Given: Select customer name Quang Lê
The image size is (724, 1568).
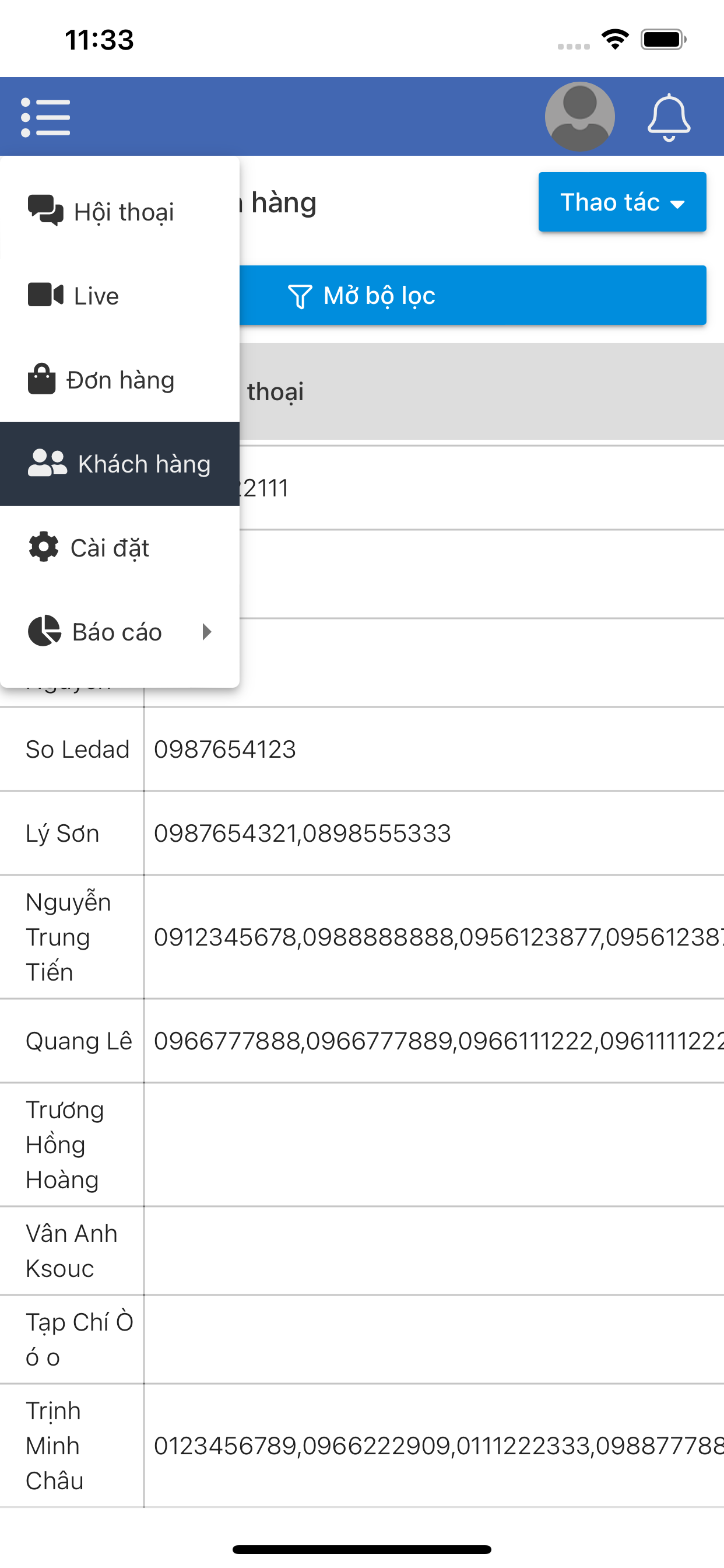Looking at the screenshot, I should click(79, 1041).
